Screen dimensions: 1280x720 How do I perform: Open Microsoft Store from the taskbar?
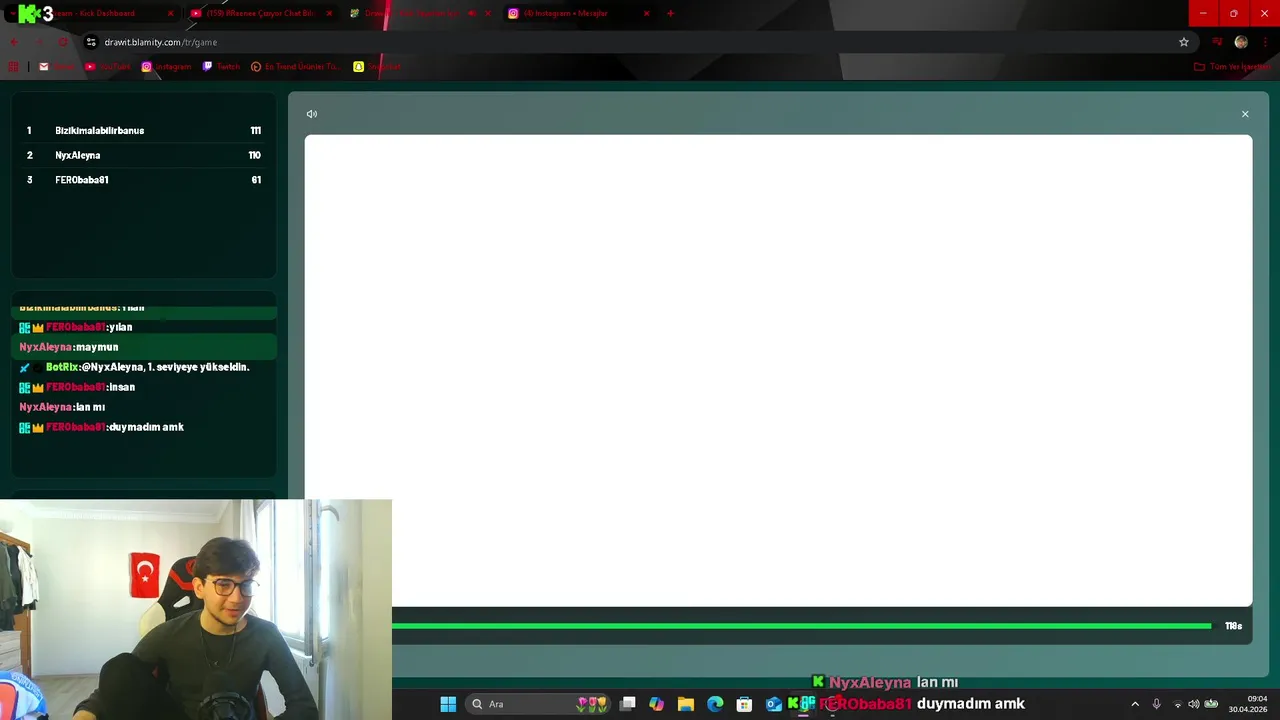point(744,704)
